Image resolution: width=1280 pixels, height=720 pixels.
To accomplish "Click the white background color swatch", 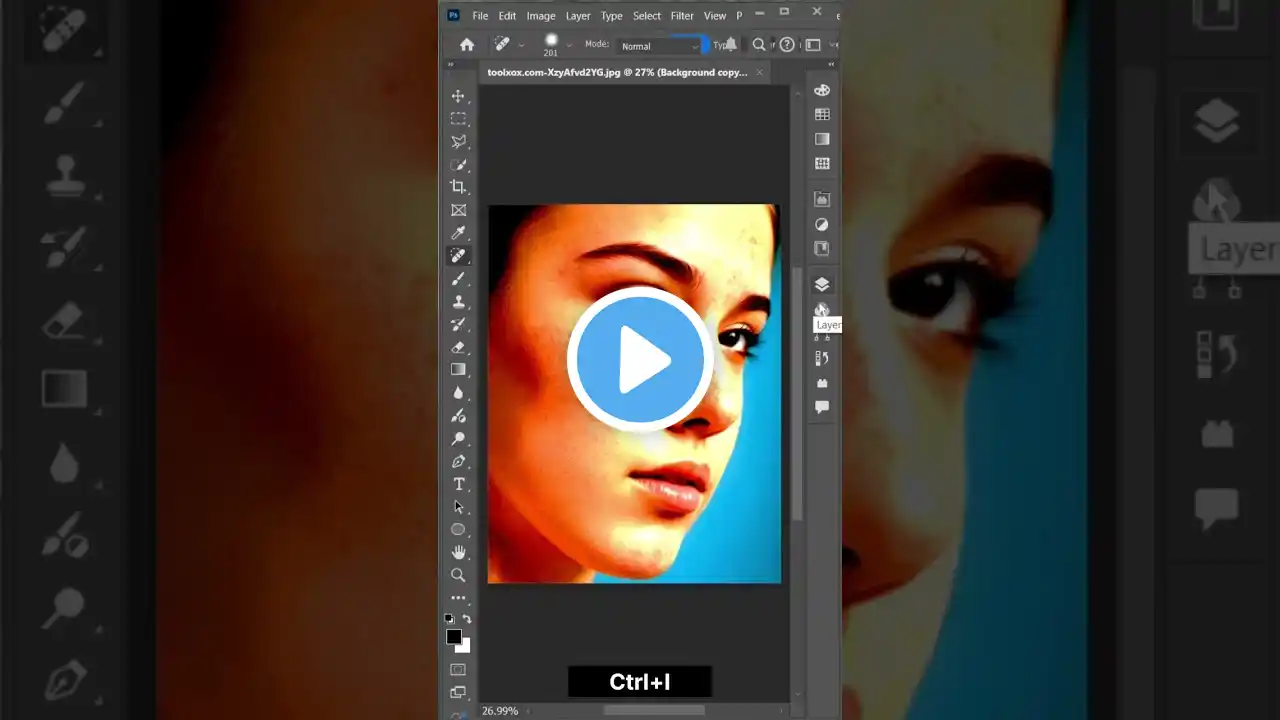I will pyautogui.click(x=463, y=646).
